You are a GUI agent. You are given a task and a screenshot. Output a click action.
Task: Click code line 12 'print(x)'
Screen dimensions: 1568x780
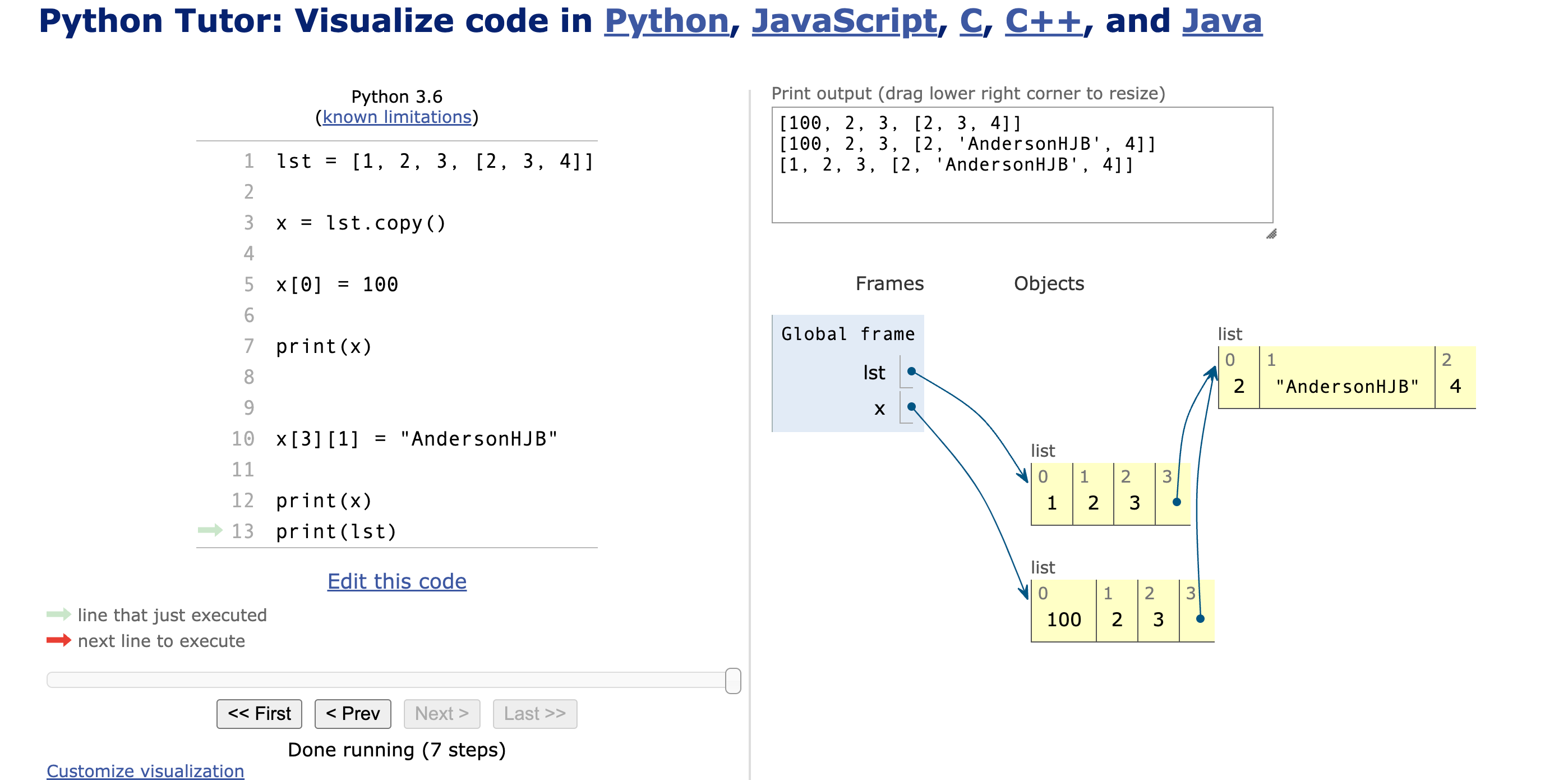pos(324,501)
